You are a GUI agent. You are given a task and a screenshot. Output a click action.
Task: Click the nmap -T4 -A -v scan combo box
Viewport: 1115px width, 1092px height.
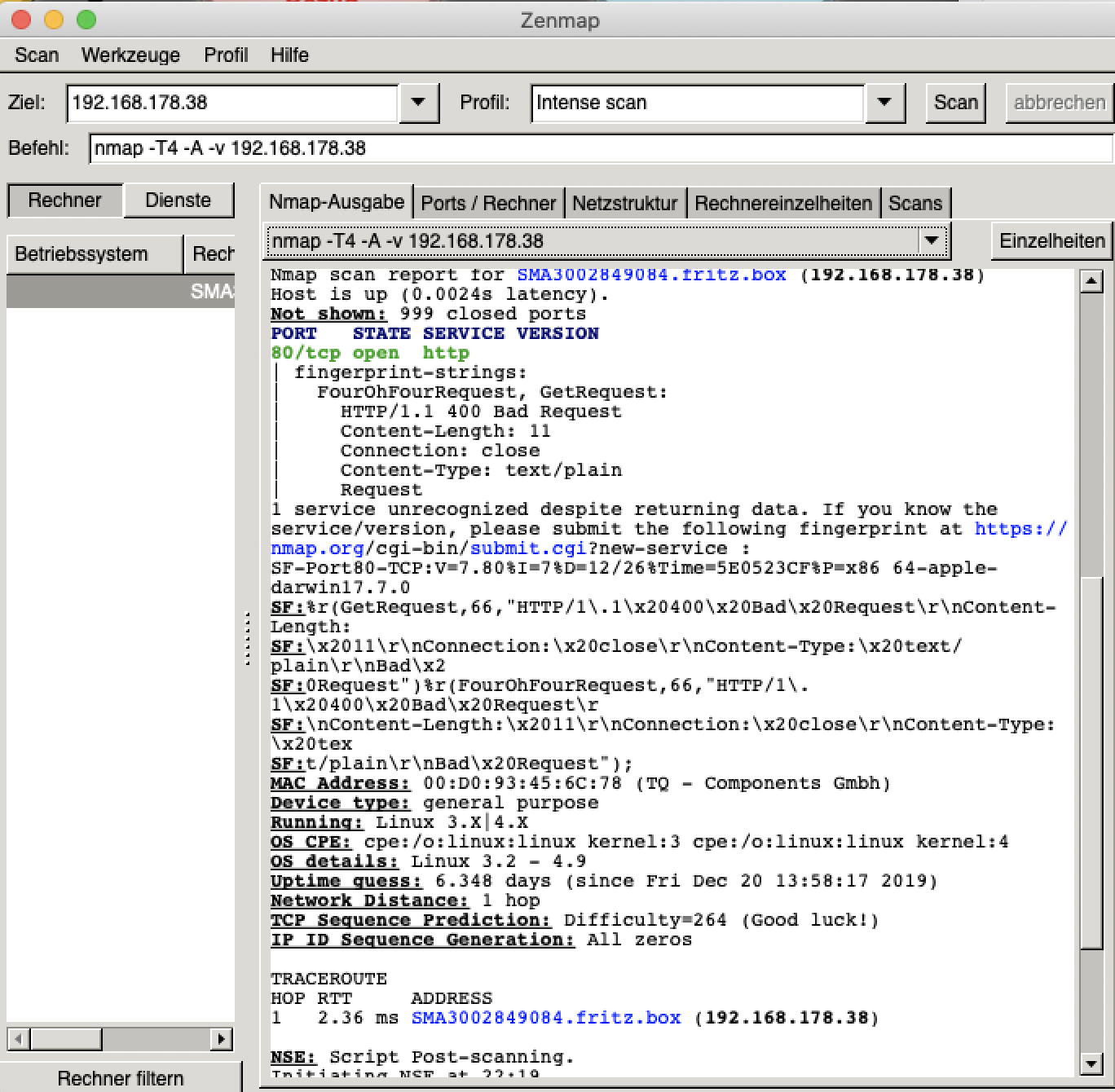[x=606, y=241]
